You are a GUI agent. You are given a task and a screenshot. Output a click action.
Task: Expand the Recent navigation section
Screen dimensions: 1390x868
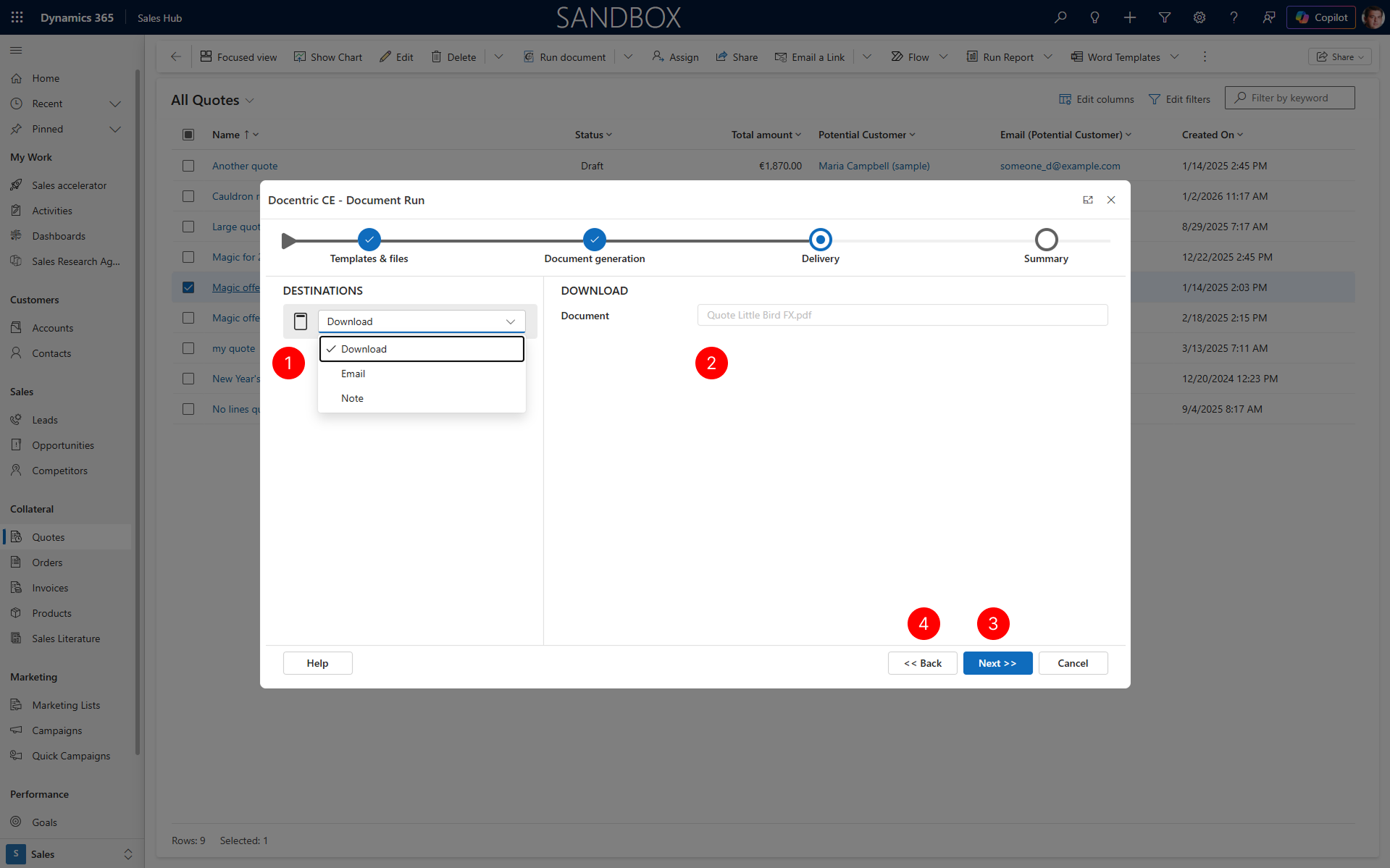pyautogui.click(x=114, y=104)
